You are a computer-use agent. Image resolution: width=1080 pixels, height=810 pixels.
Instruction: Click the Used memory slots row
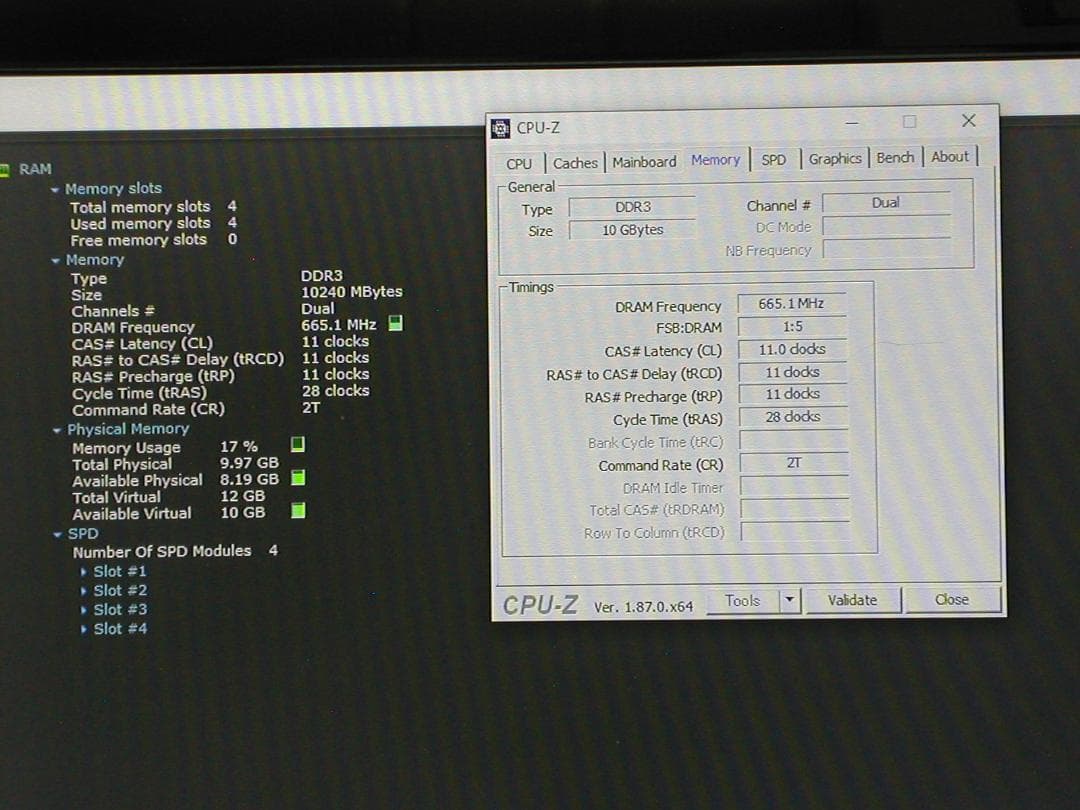tap(154, 223)
